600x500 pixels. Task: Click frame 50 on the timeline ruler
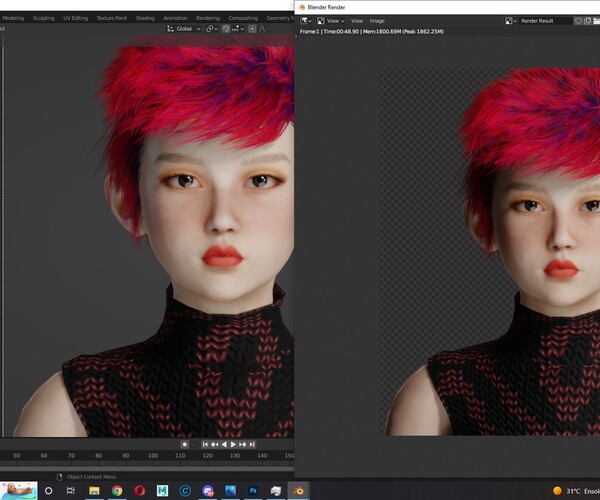click(x=16, y=456)
